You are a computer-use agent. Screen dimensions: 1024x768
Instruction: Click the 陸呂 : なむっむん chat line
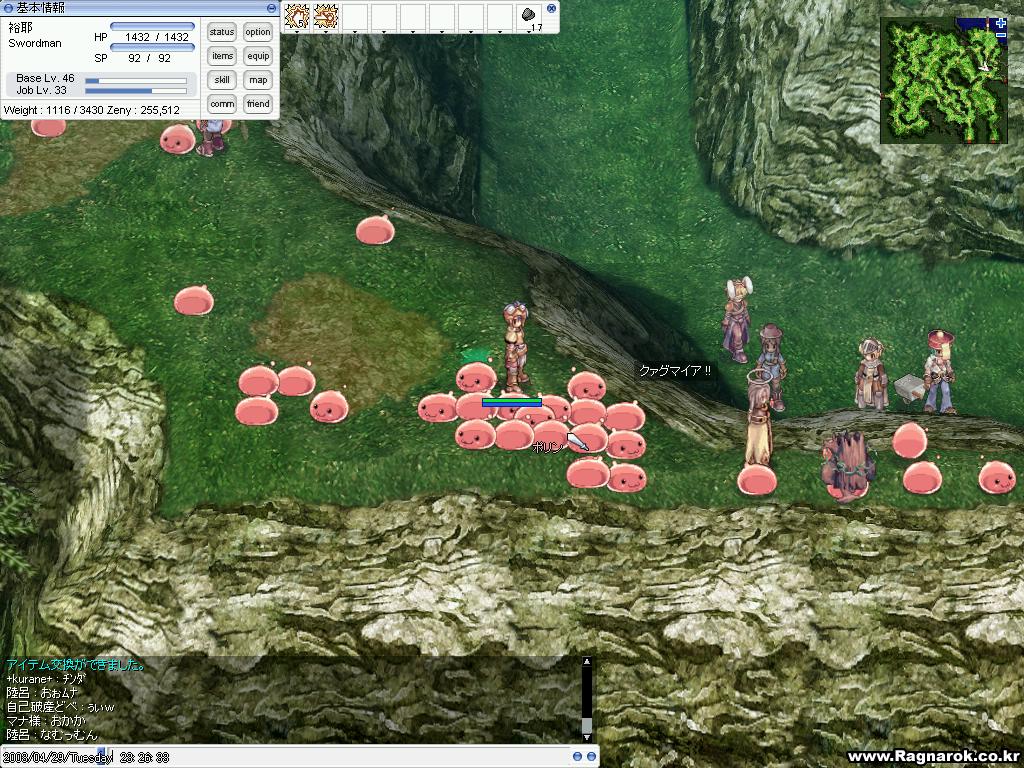pos(52,735)
